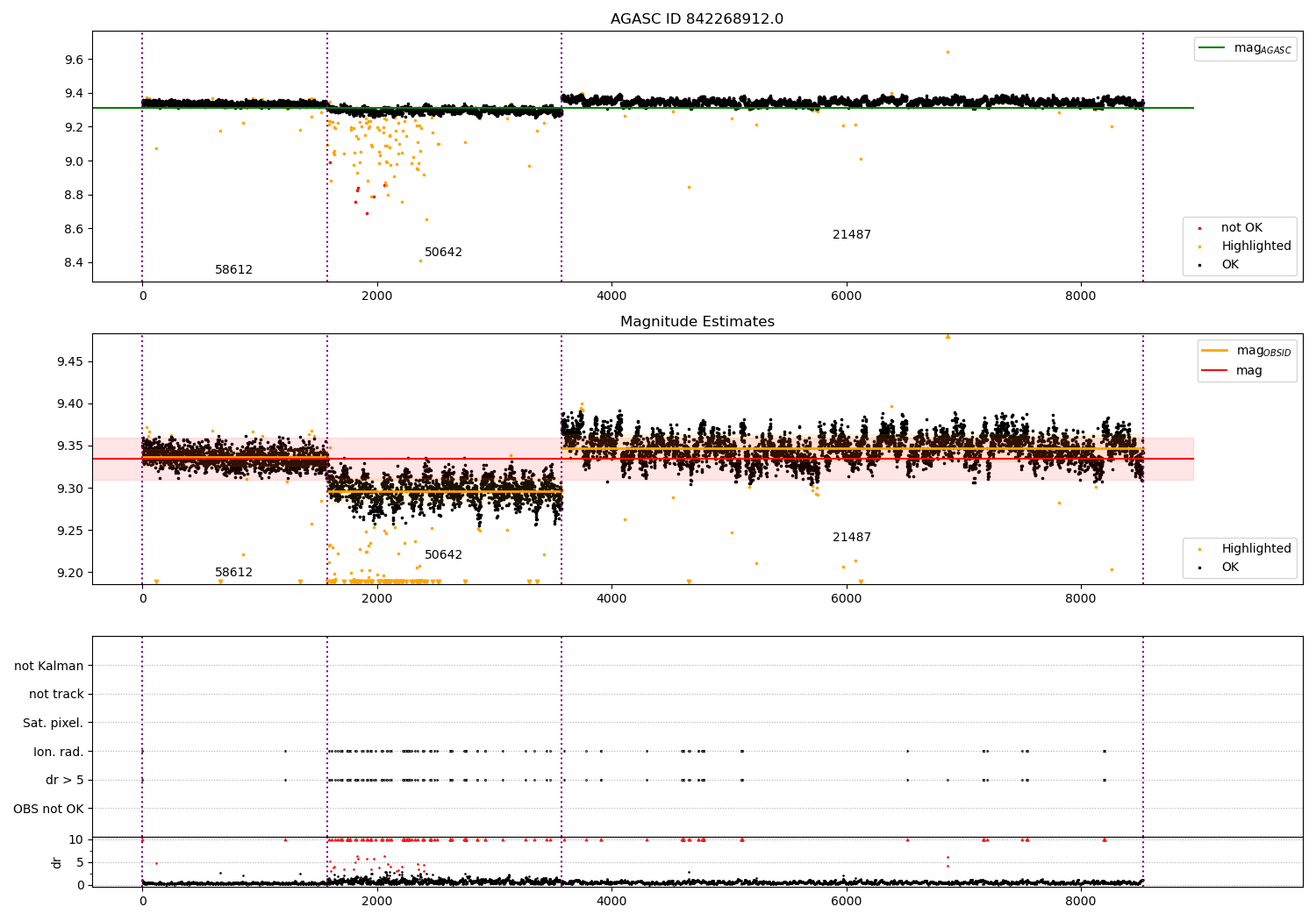Select mag OBSID legend label in middle plot

click(x=1264, y=351)
